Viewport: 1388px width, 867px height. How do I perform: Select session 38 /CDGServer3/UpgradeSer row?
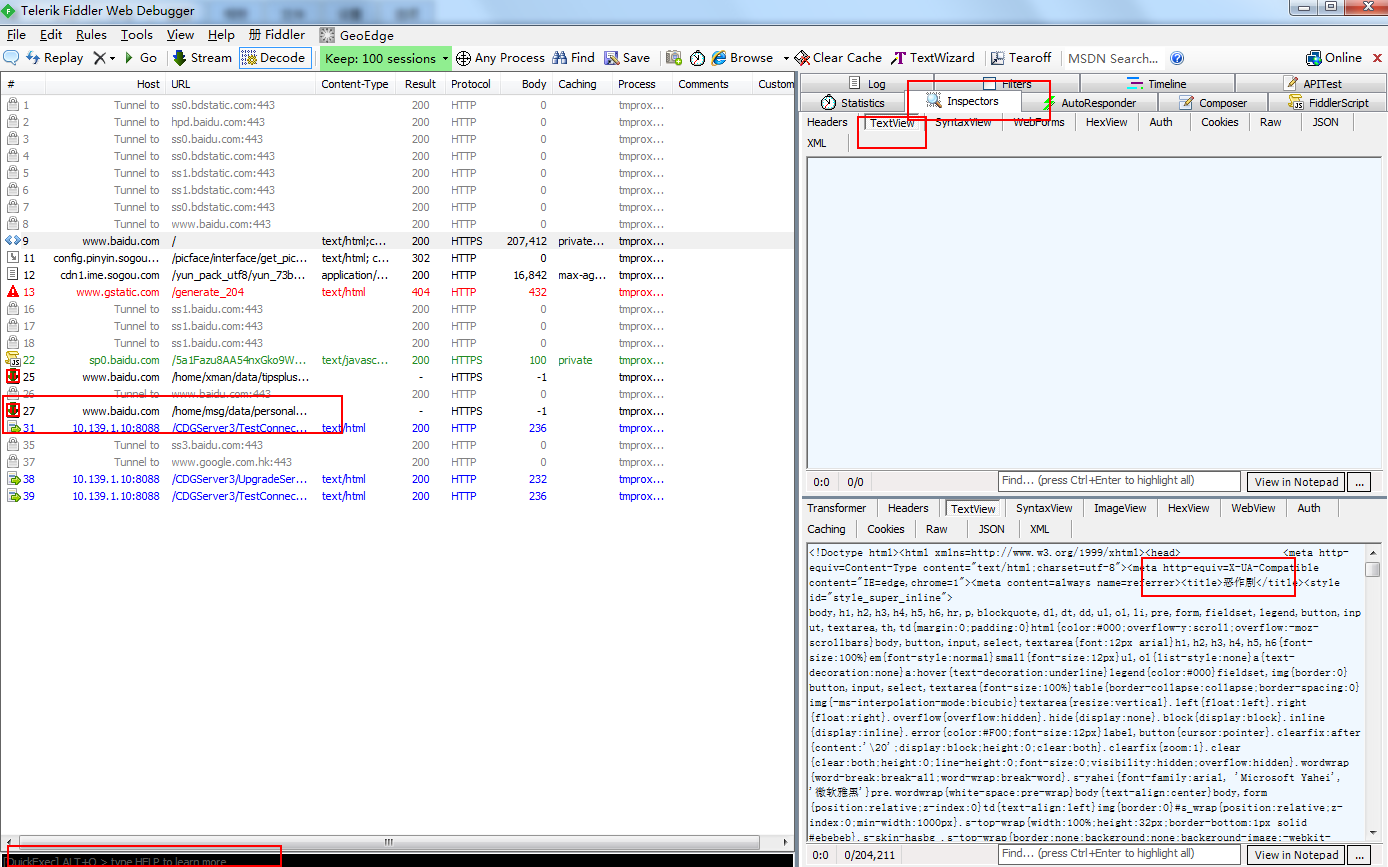398,479
